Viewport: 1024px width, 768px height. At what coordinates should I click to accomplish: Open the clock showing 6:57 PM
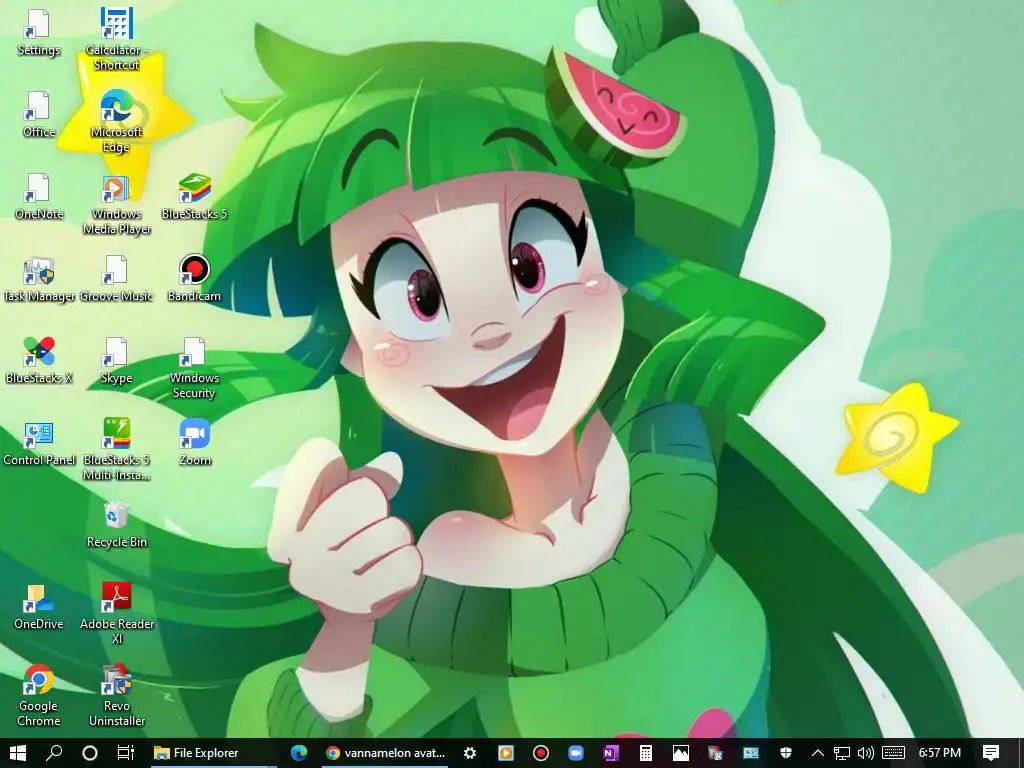coord(940,753)
